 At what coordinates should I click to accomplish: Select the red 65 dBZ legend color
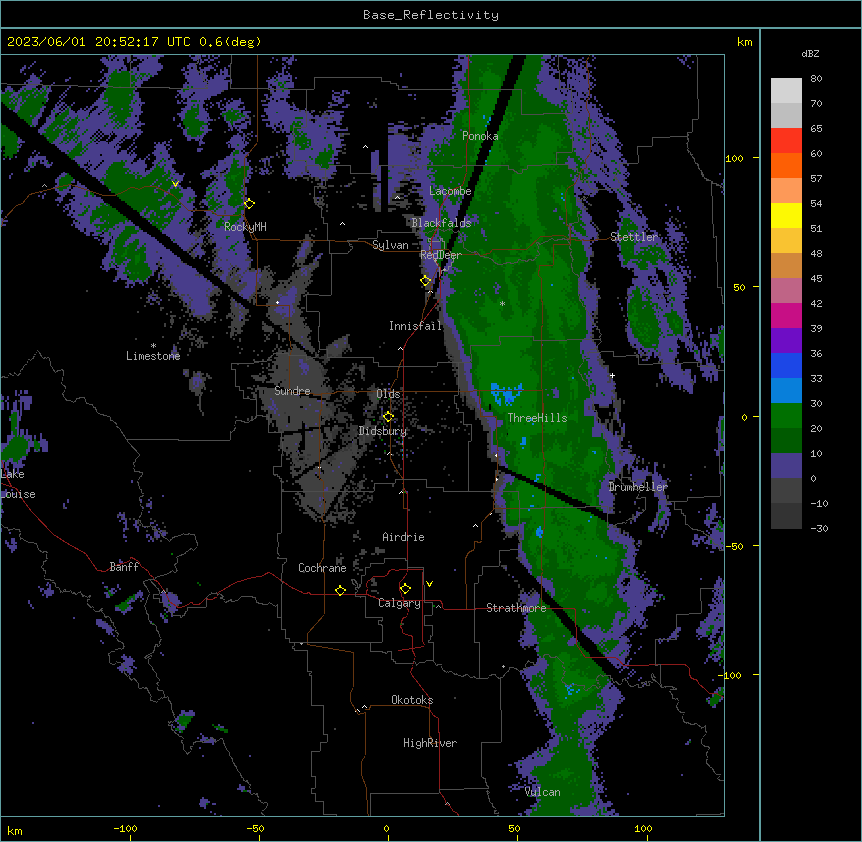point(786,141)
